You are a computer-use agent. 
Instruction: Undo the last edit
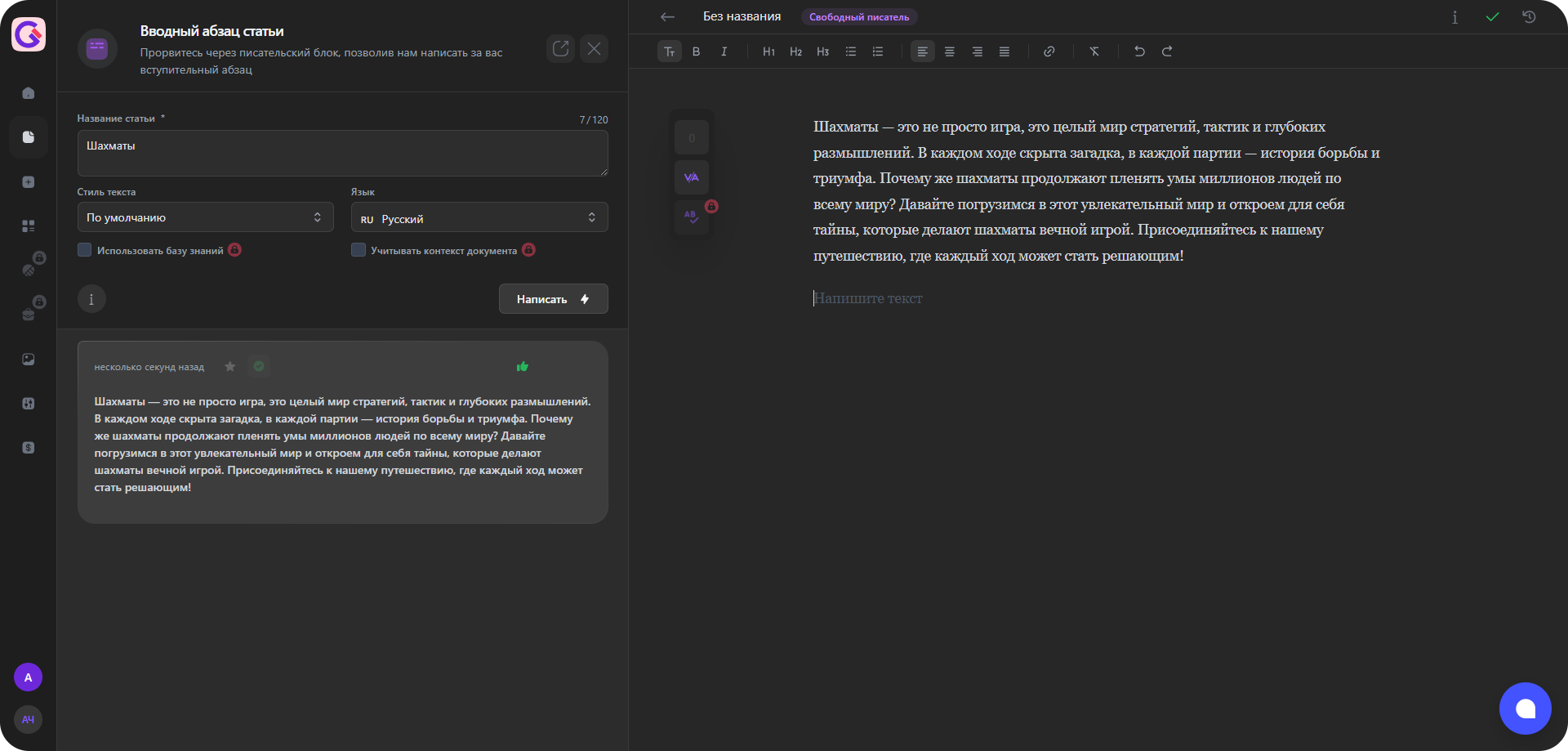(x=1139, y=51)
